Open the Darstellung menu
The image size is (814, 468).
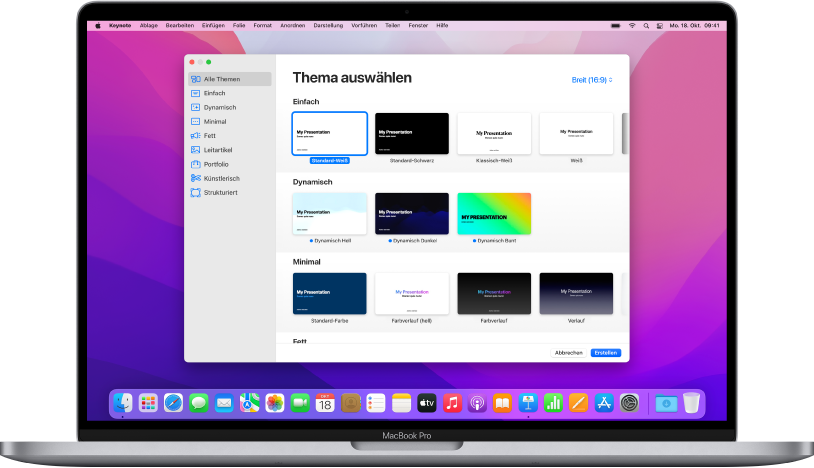click(x=328, y=25)
